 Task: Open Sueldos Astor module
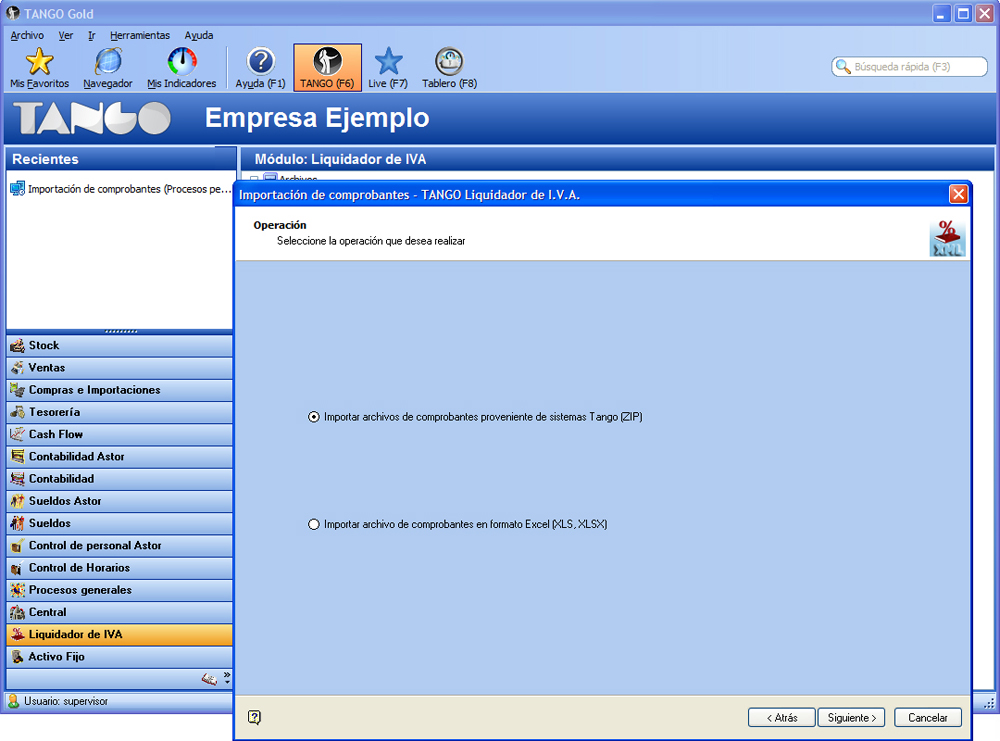coord(119,501)
